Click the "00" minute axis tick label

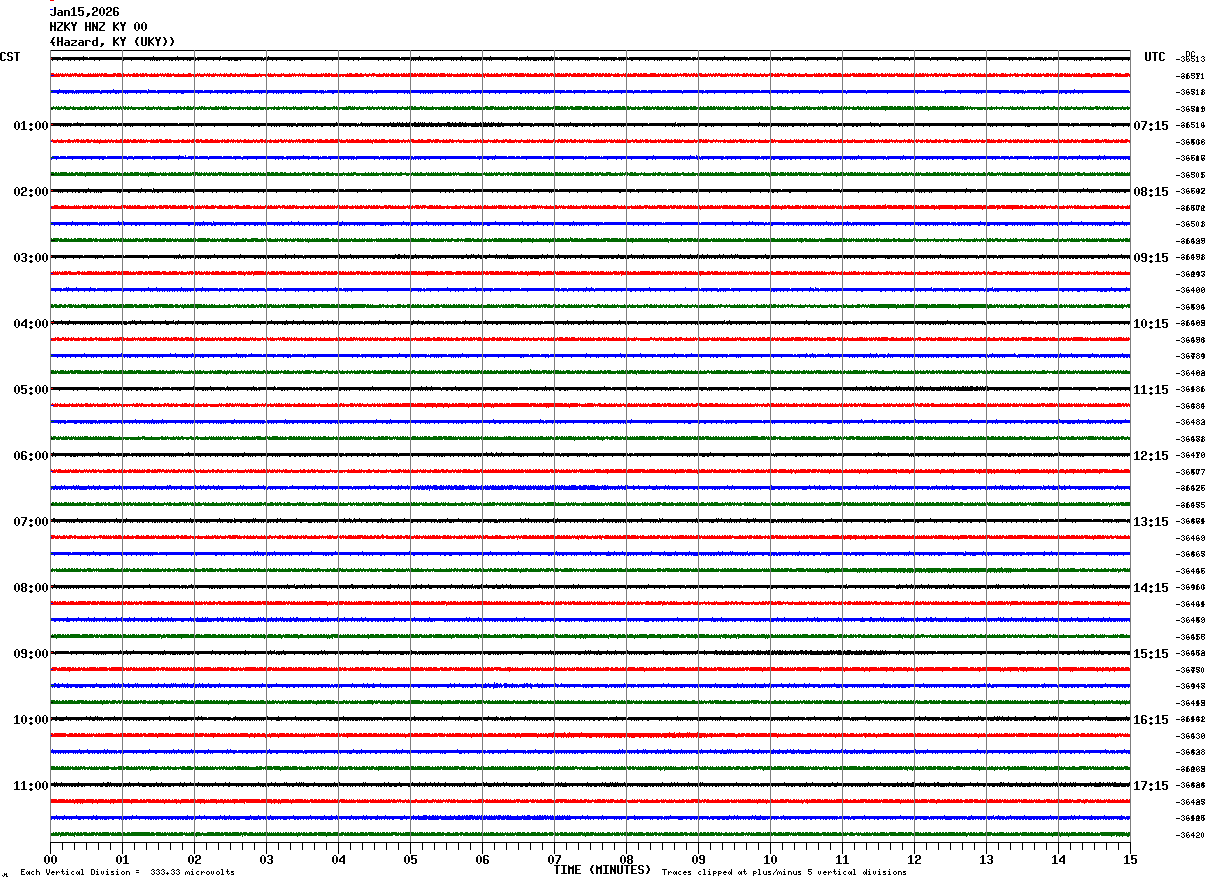coord(50,859)
